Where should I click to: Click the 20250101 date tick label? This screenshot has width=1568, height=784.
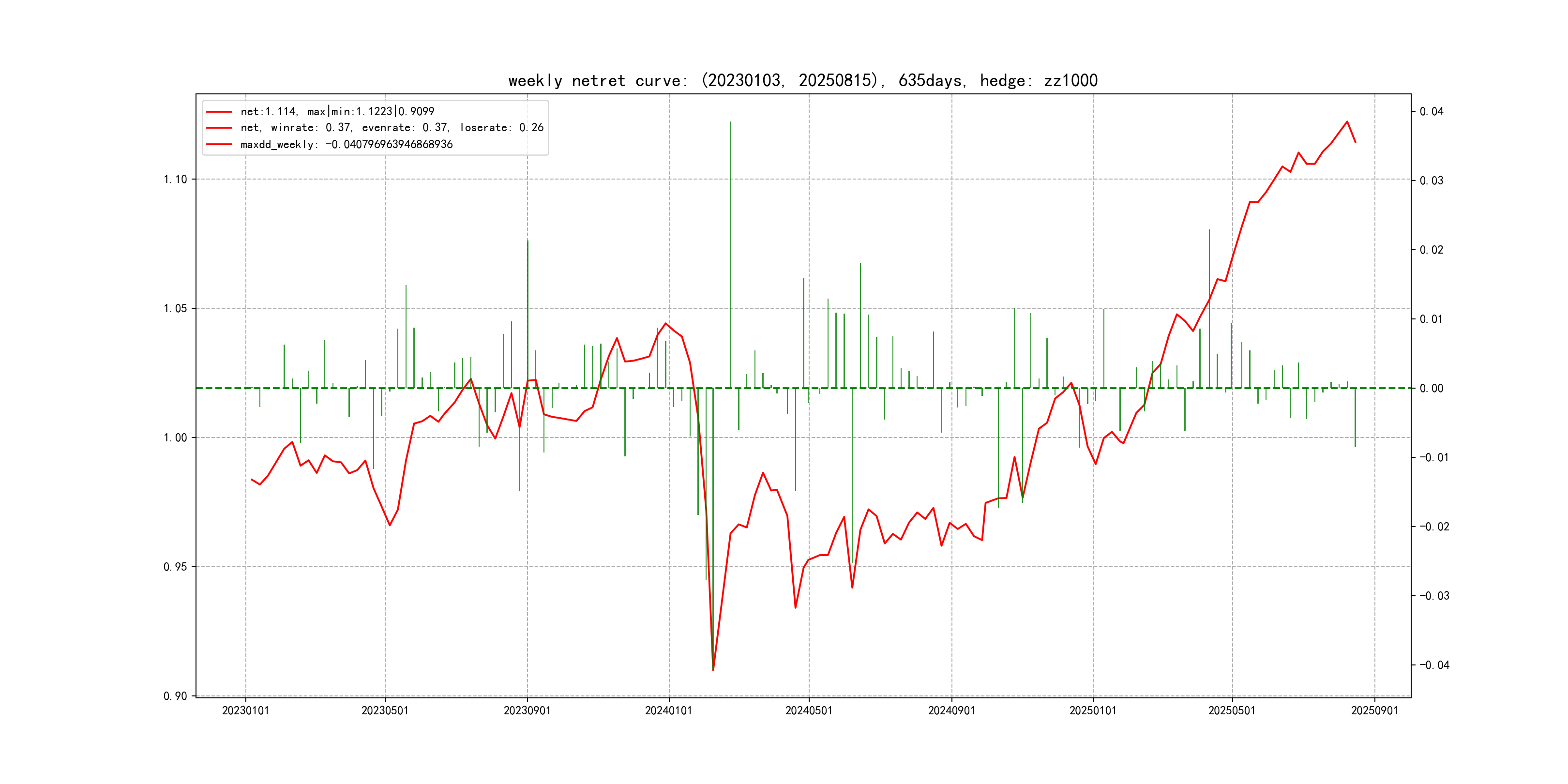click(x=1093, y=711)
